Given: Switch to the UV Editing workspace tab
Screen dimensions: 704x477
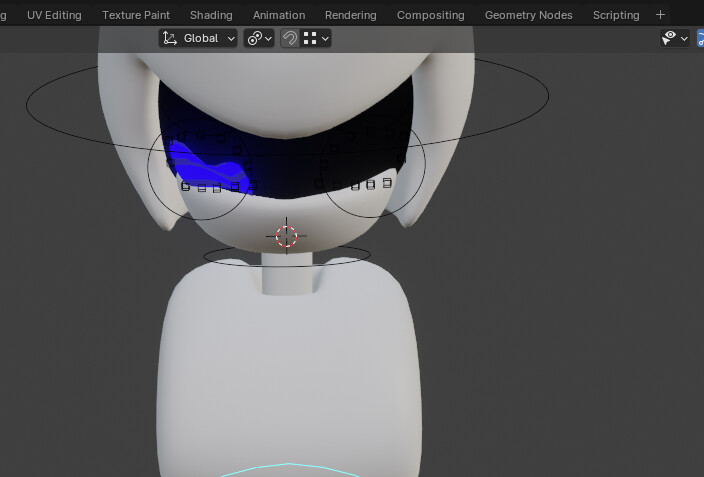Looking at the screenshot, I should (x=54, y=15).
